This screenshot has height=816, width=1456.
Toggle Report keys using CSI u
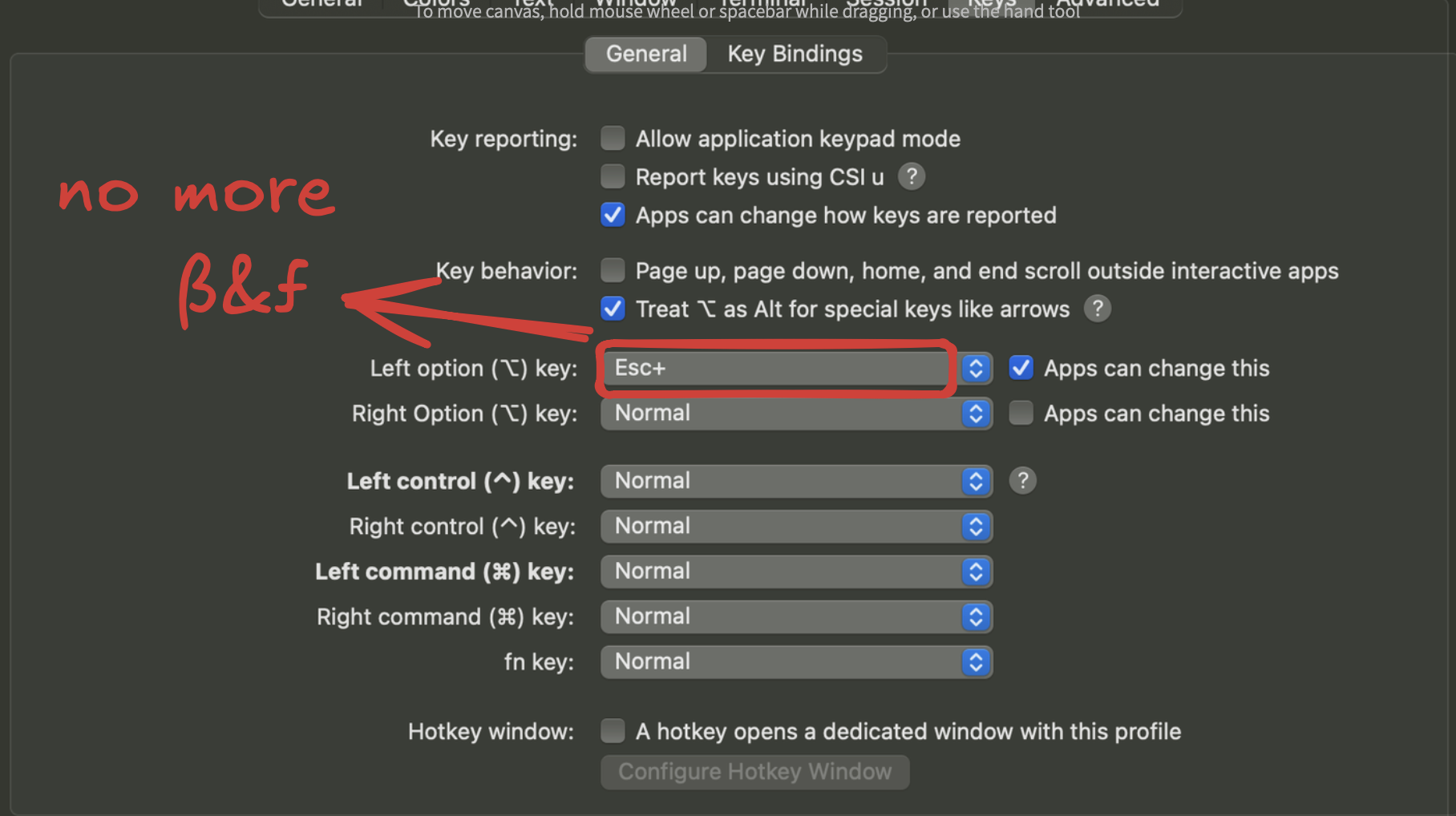tap(613, 176)
